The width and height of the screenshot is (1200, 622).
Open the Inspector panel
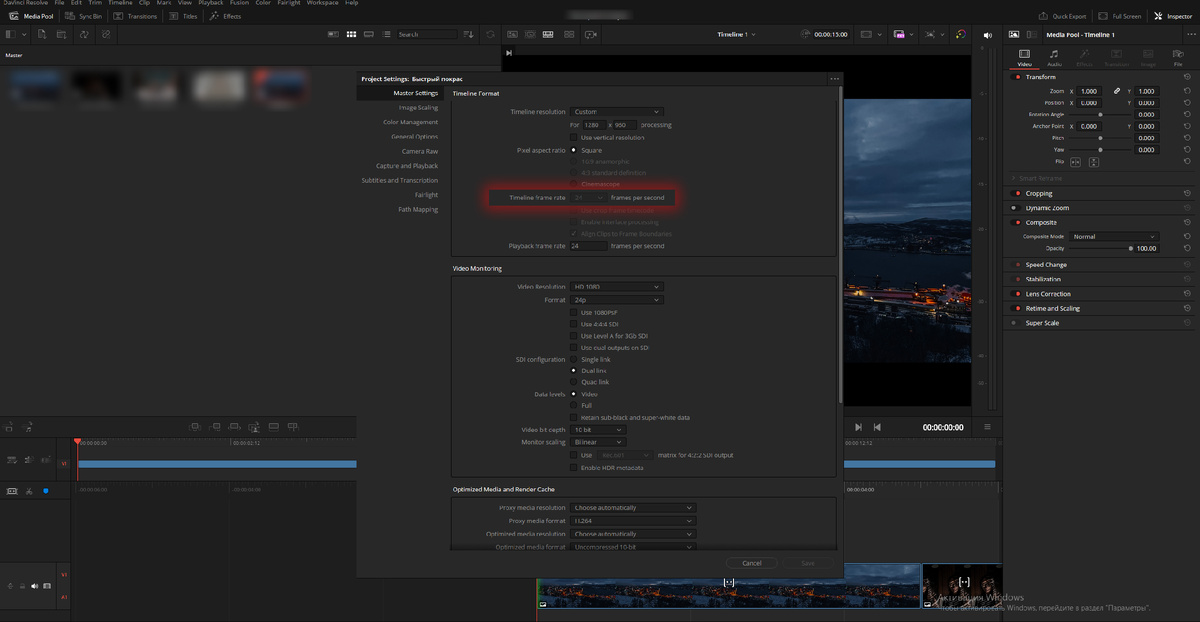point(1171,15)
